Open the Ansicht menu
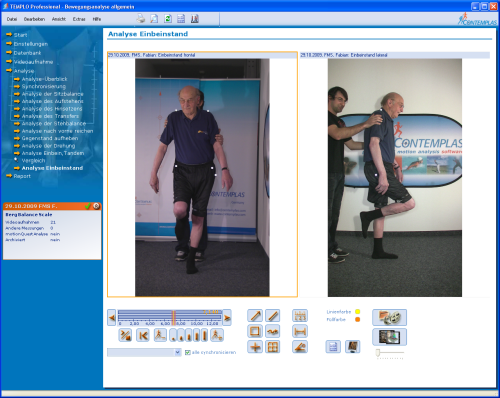The height and width of the screenshot is (398, 500). (59, 19)
